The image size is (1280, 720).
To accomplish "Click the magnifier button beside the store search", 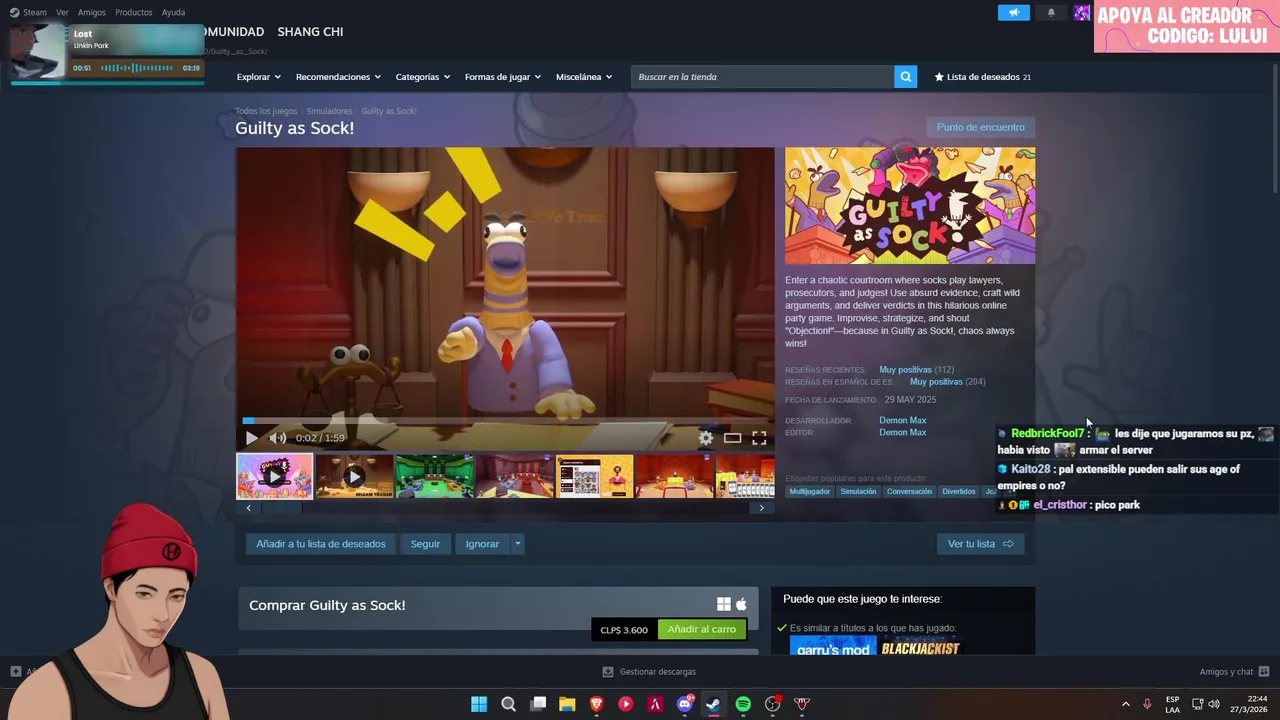I will click(905, 77).
